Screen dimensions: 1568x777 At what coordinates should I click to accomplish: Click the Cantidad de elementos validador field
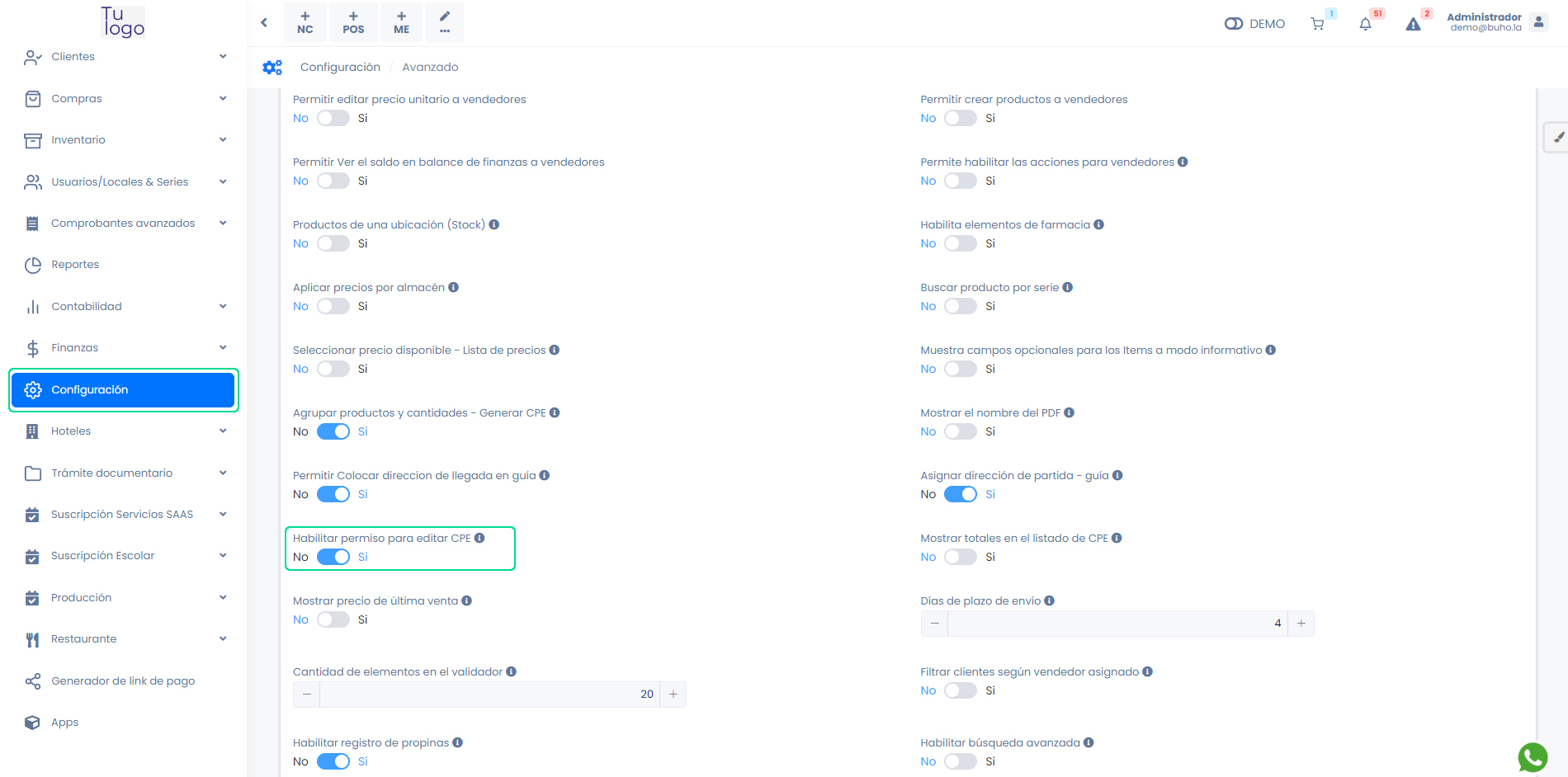click(489, 695)
